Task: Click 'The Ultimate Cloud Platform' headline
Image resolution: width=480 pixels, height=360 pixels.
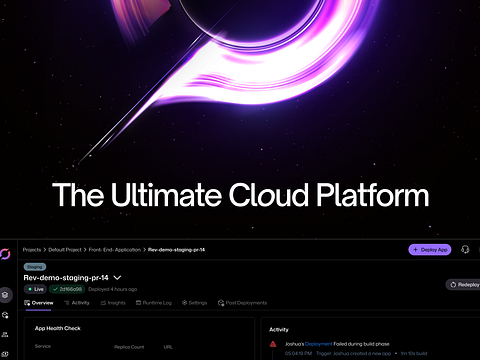Action: pos(240,195)
